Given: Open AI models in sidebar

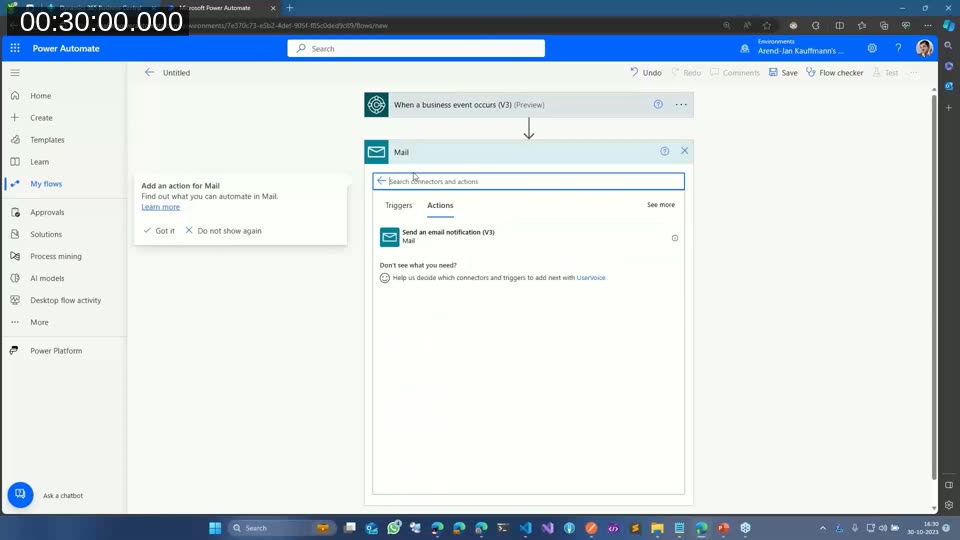Looking at the screenshot, I should point(47,279).
